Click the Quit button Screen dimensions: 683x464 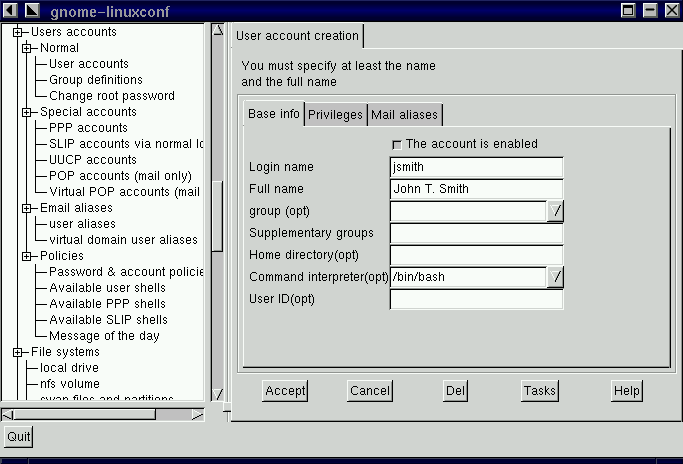tap(18, 437)
